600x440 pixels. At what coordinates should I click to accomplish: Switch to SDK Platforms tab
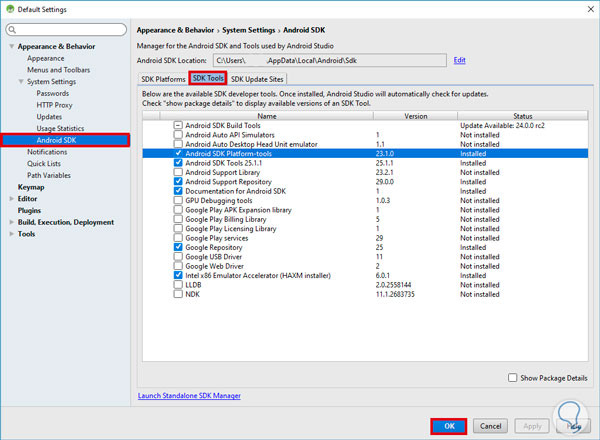(163, 79)
